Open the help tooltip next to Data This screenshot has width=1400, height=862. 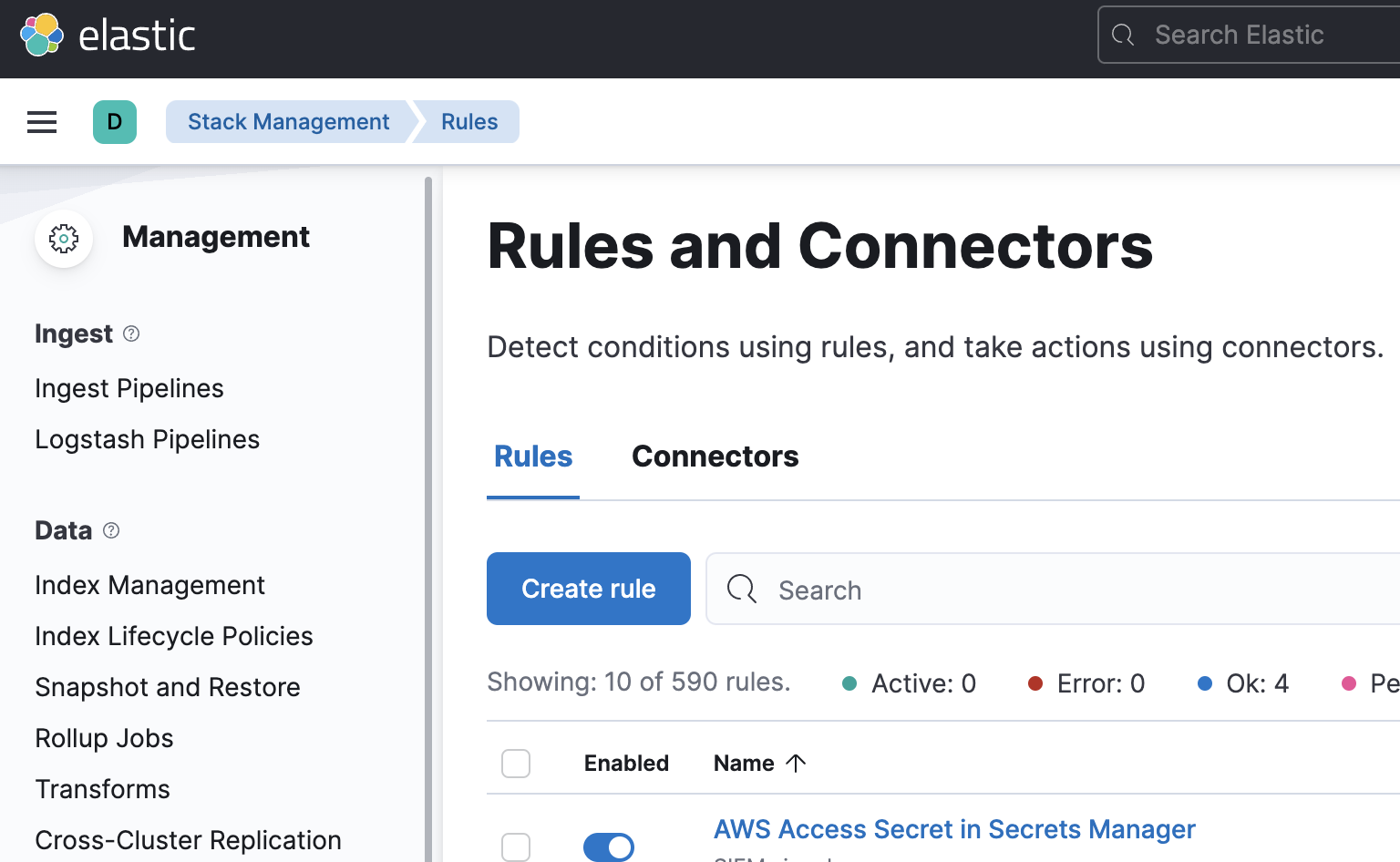110,530
